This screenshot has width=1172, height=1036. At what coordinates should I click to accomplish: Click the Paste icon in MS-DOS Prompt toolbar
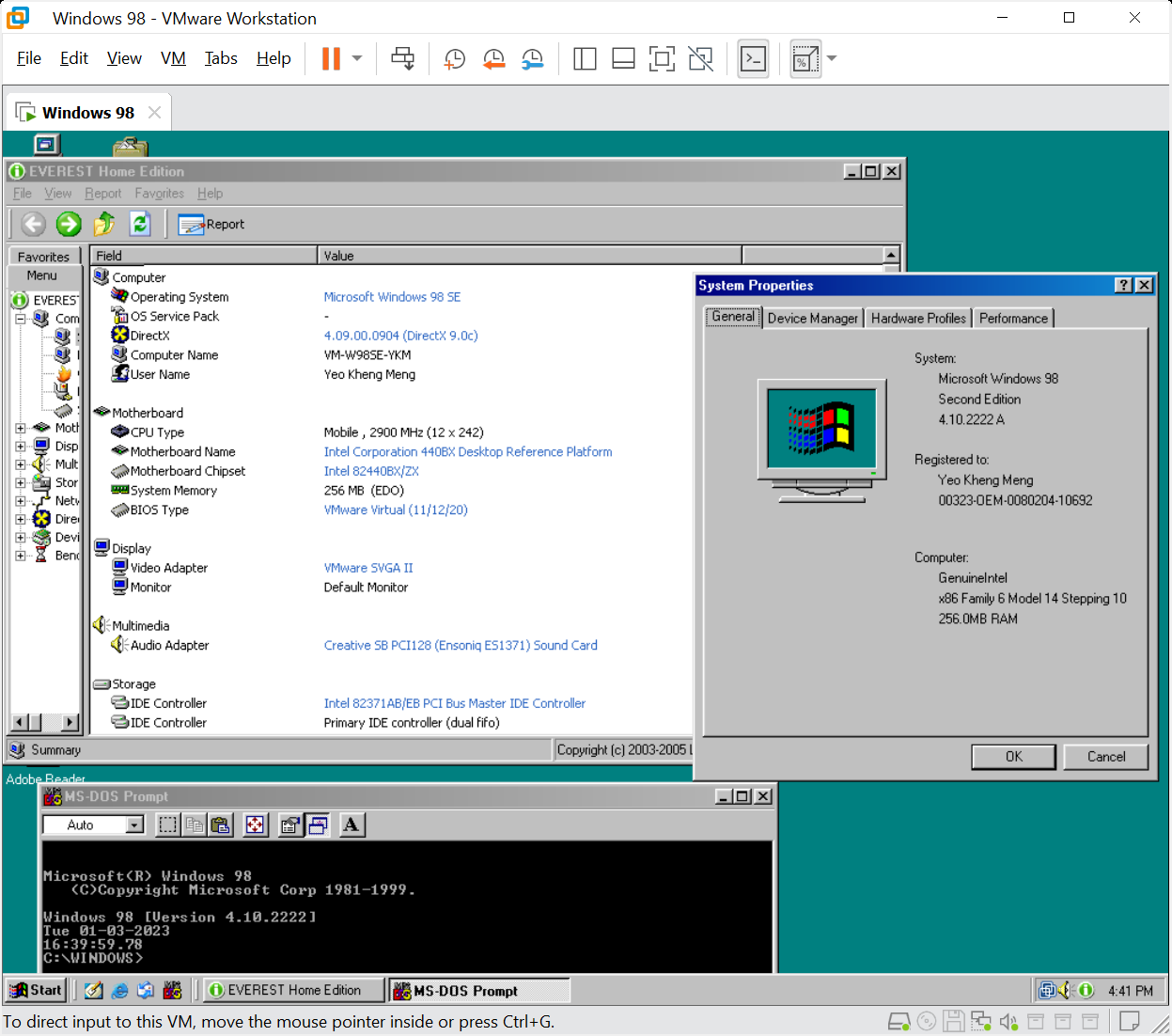coord(220,824)
